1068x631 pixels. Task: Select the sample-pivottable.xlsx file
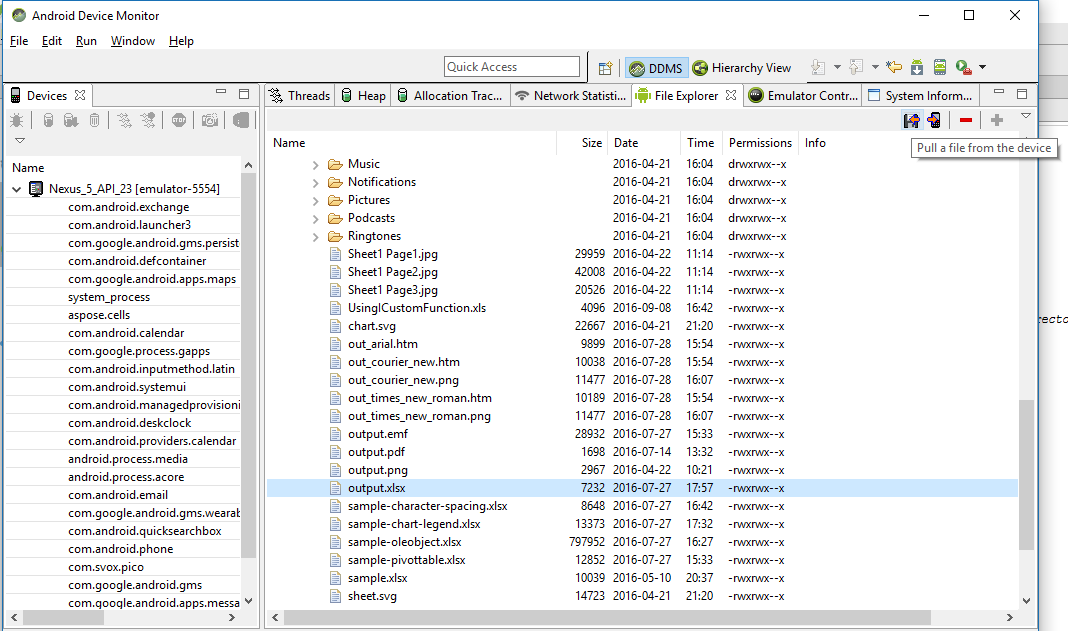(x=406, y=560)
